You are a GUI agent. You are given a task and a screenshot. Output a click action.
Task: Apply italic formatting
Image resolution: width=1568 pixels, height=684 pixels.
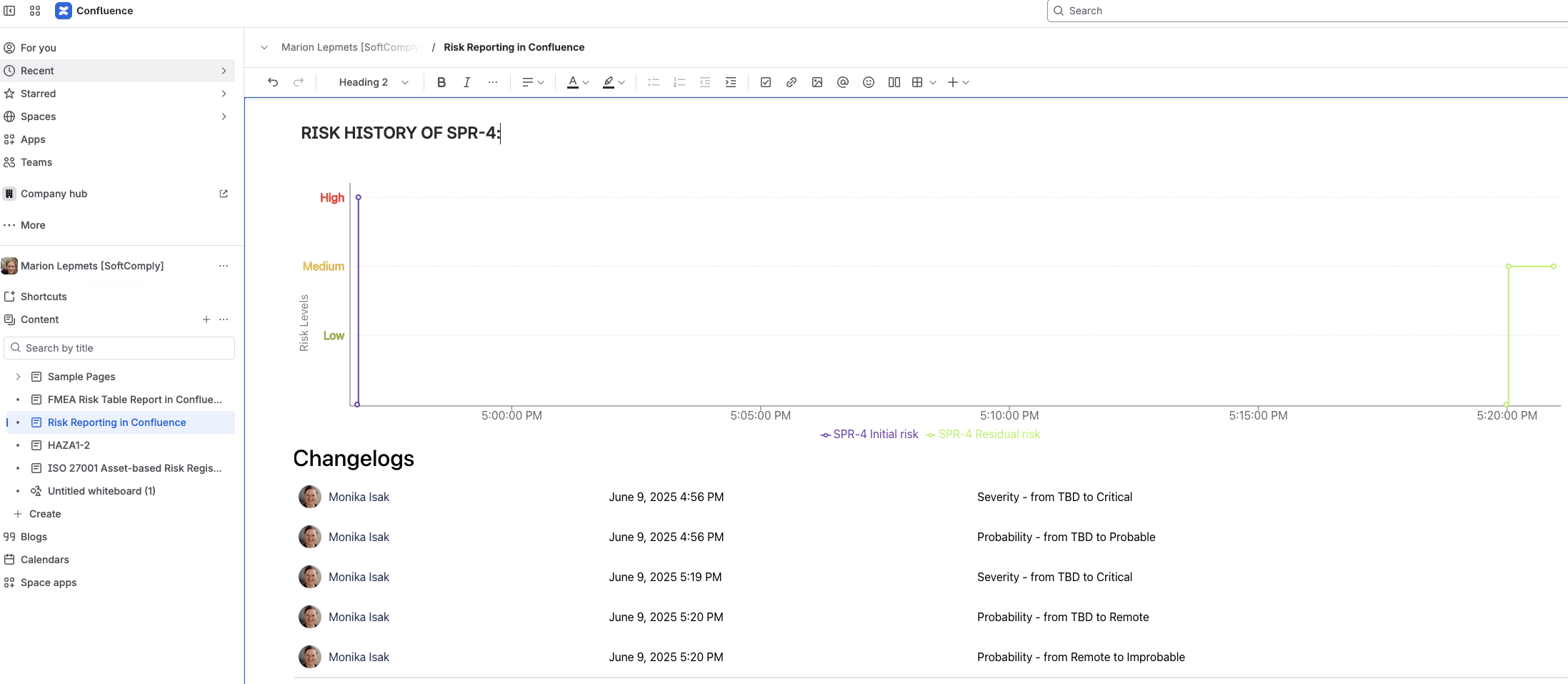(x=466, y=82)
